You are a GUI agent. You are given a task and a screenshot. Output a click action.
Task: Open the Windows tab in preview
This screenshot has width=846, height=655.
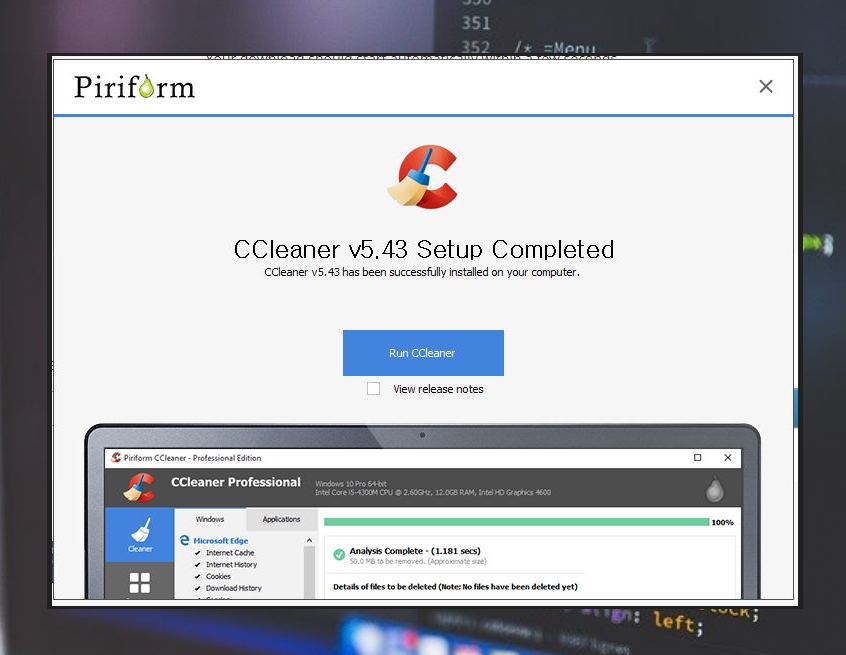210,519
